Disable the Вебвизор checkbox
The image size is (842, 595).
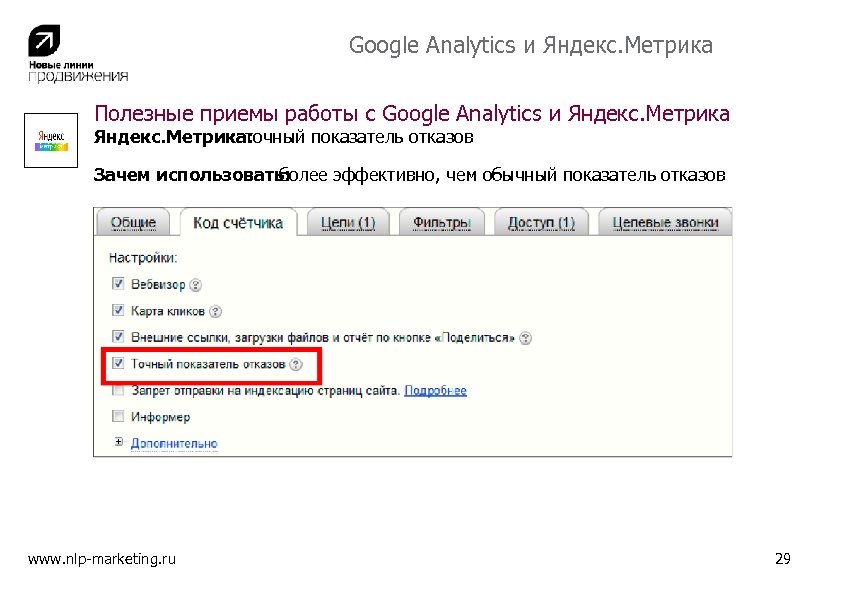(x=119, y=284)
